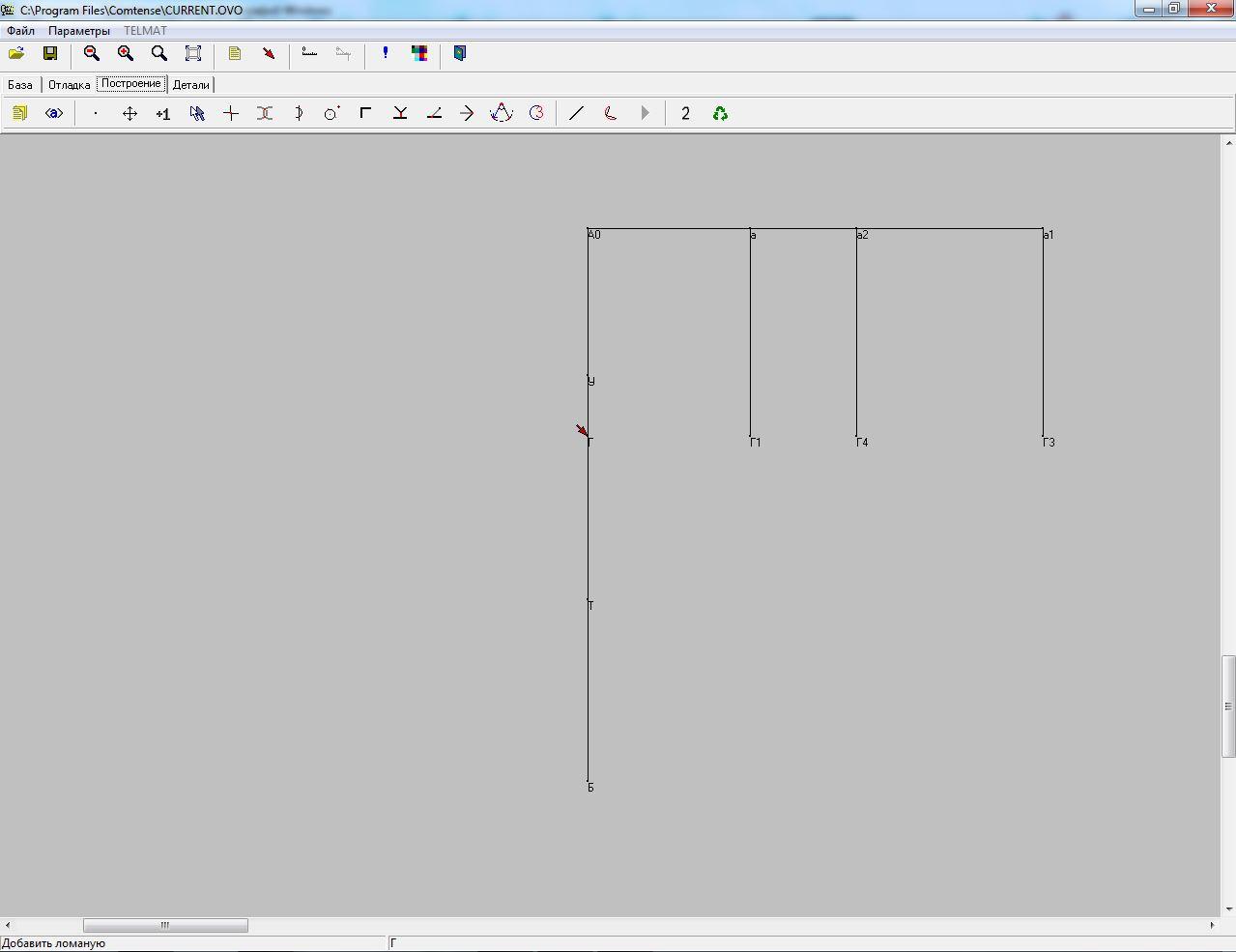Click status text 'Добавить ломаную'
This screenshot has width=1236, height=952.
[x=54, y=943]
